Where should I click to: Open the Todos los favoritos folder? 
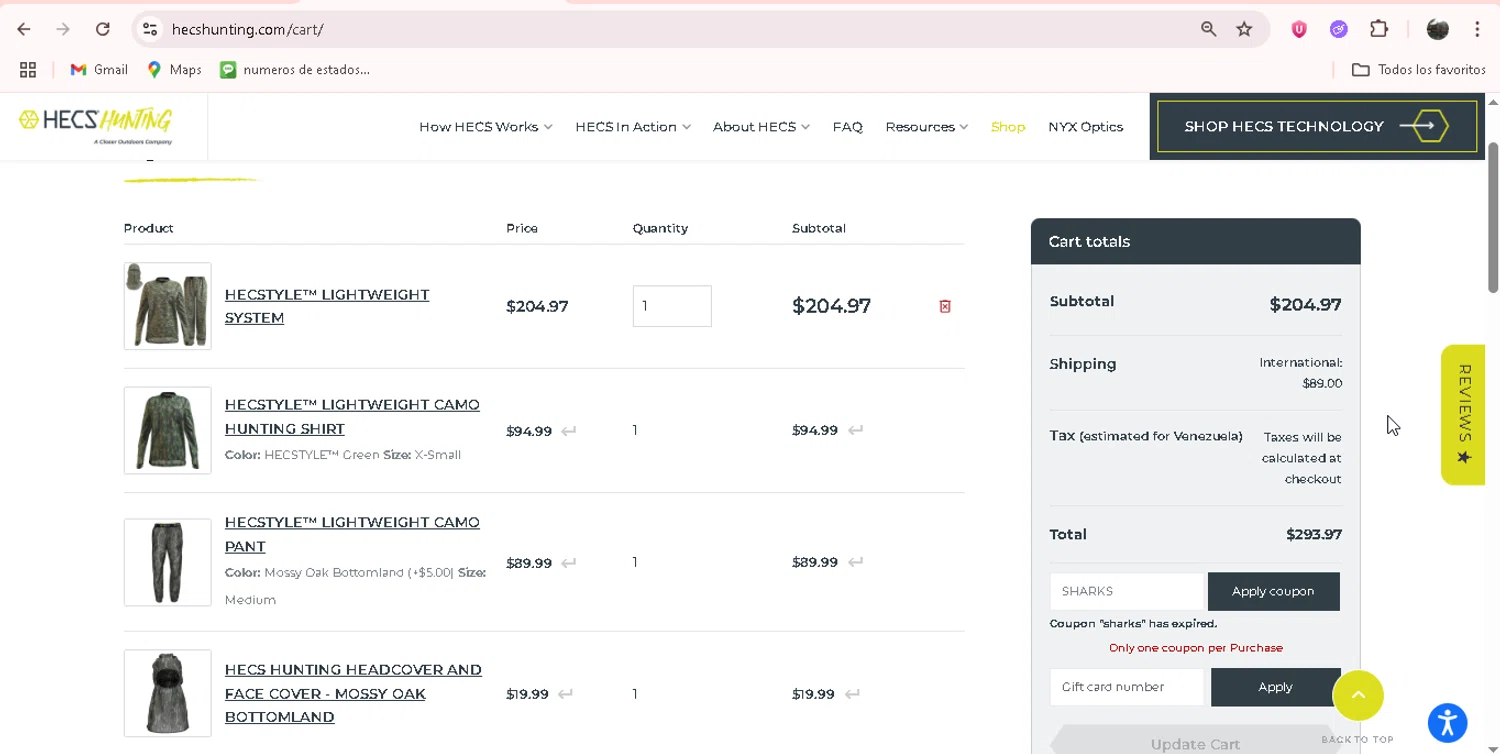coord(1418,70)
